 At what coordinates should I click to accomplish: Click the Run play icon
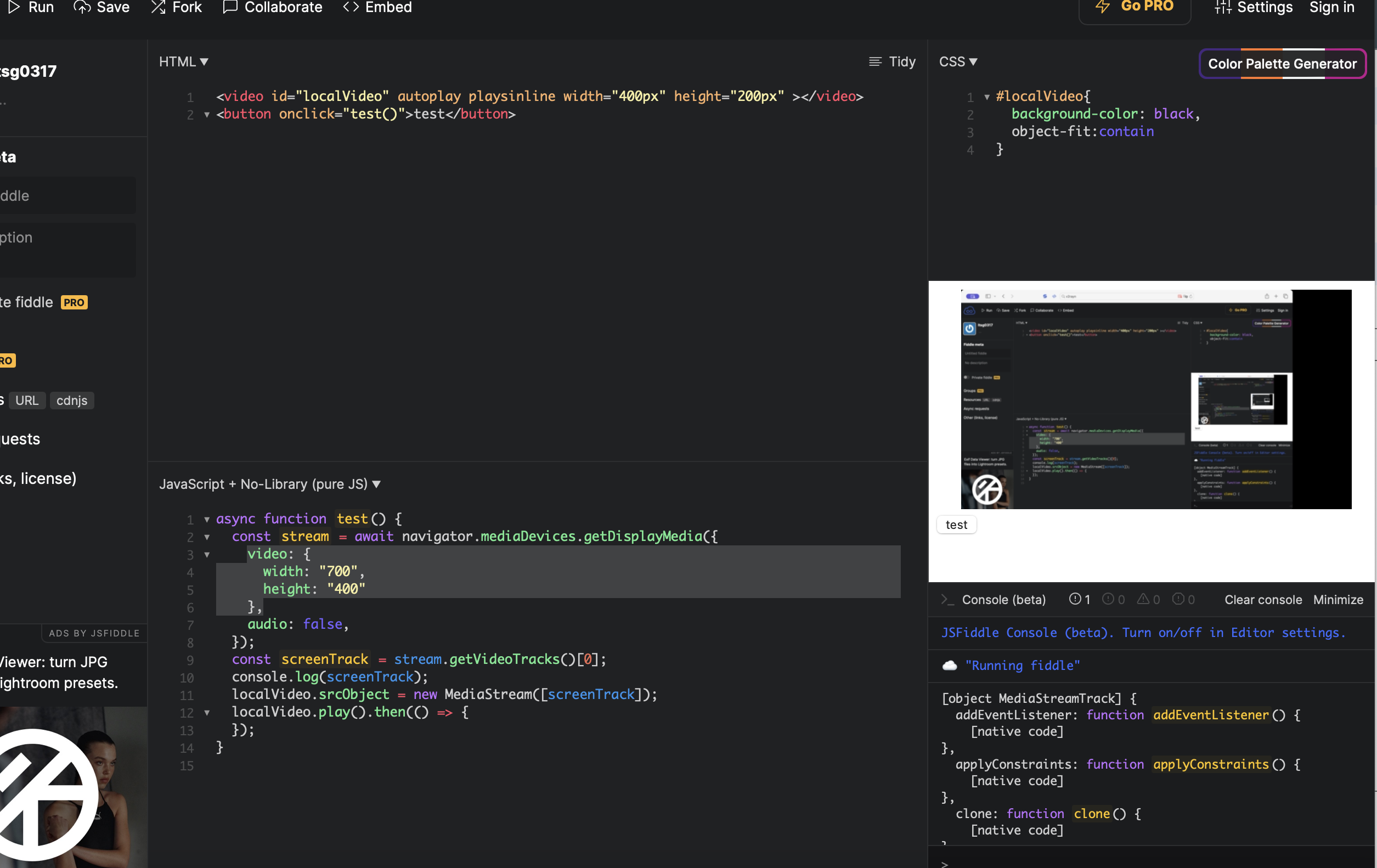(x=14, y=7)
